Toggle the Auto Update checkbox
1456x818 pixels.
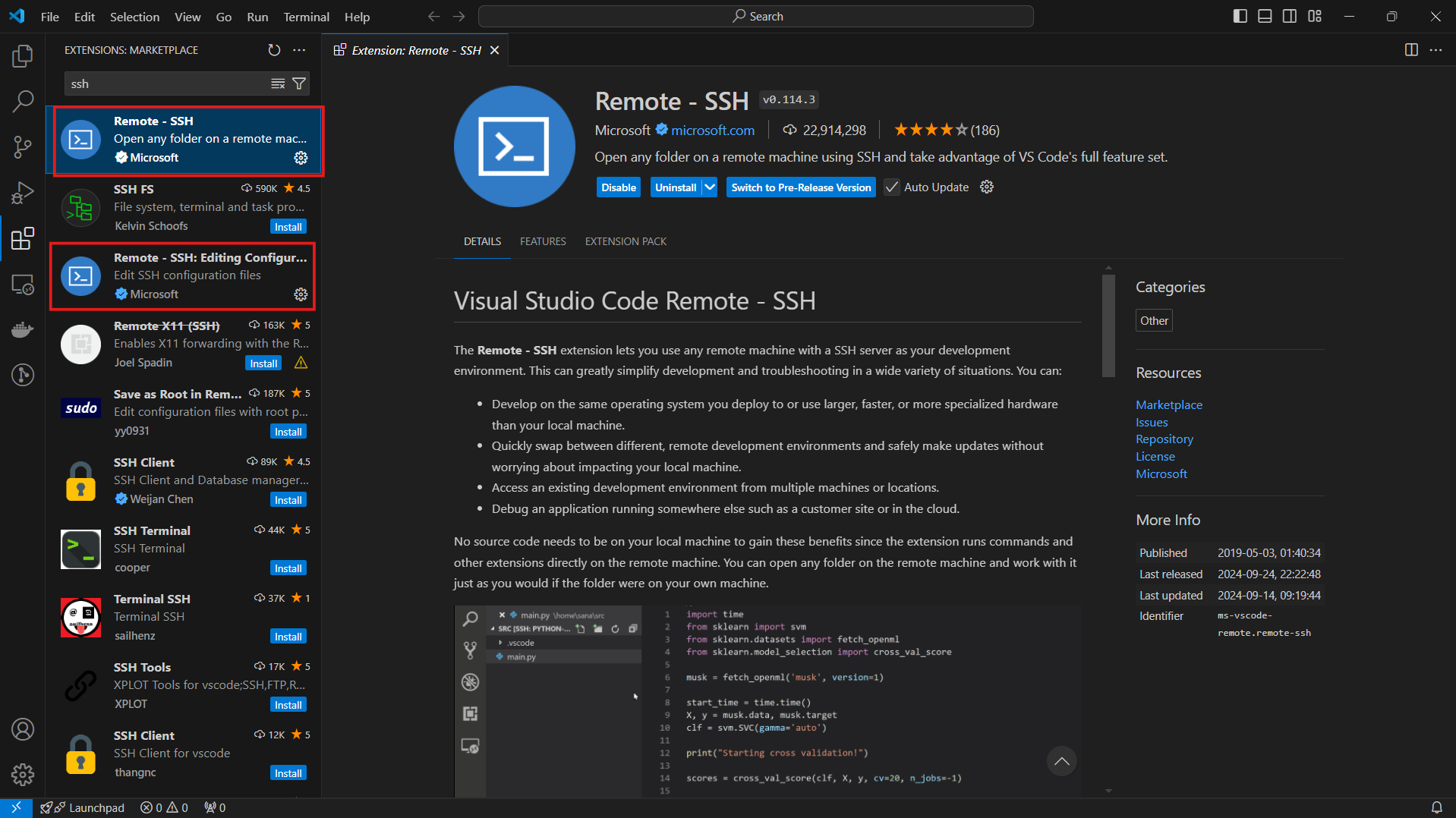[892, 187]
